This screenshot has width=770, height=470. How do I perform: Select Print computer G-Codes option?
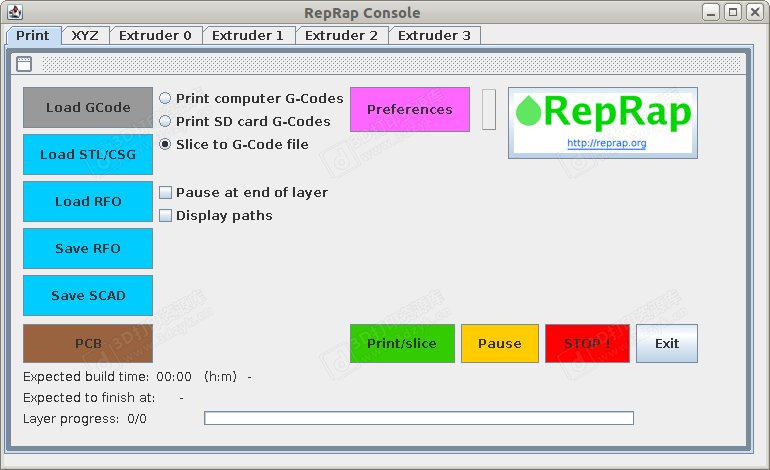pyautogui.click(x=165, y=99)
